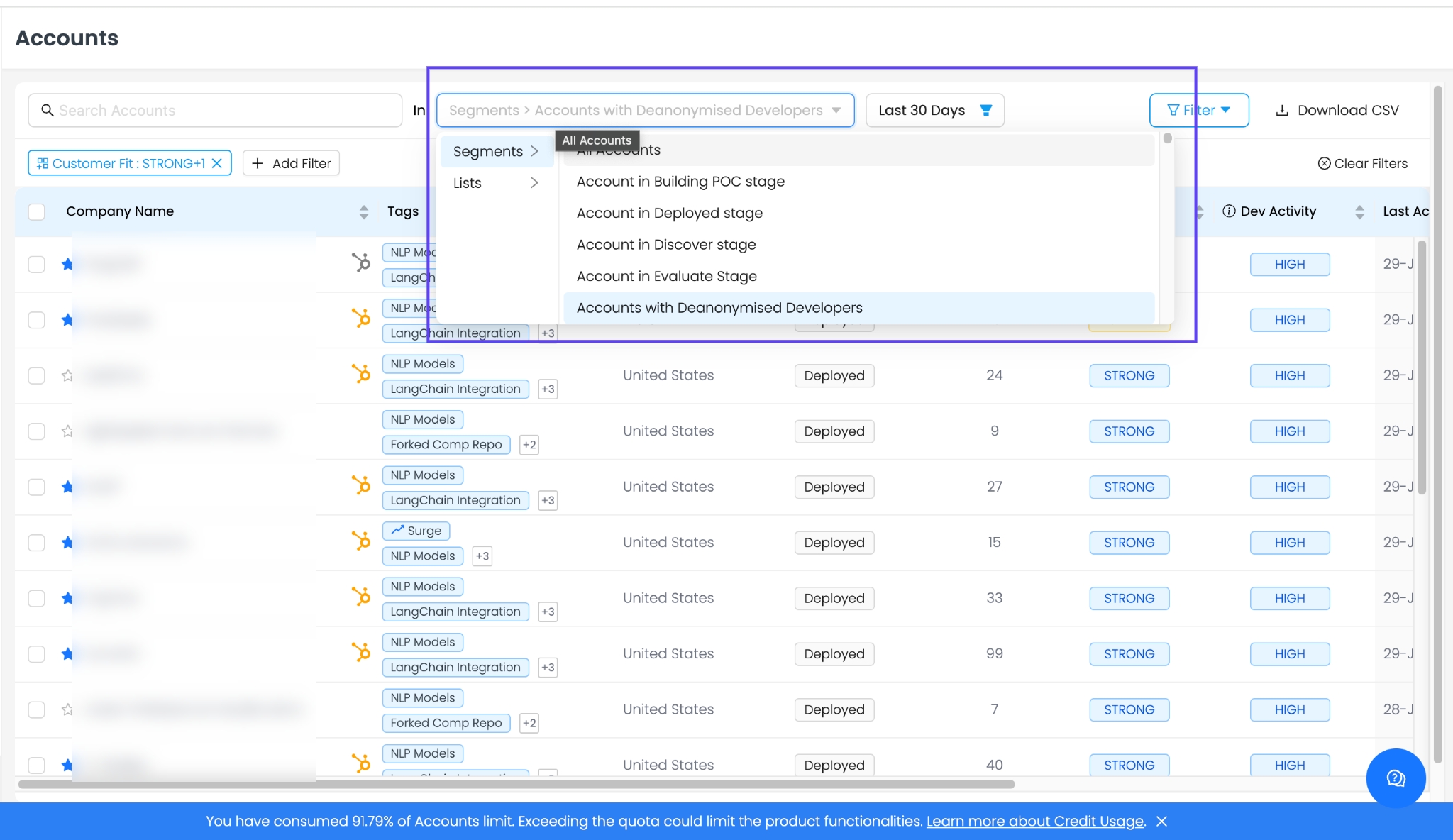Select Account in Deployed stage segment
The image size is (1453, 840).
point(669,213)
